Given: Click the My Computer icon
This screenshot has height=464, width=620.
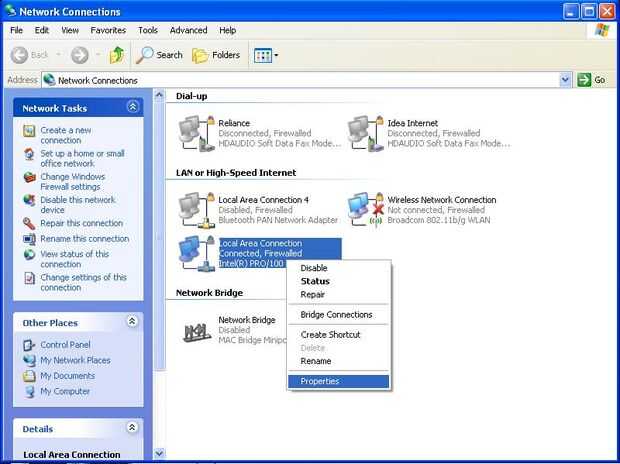Looking at the screenshot, I should pyautogui.click(x=29, y=391).
